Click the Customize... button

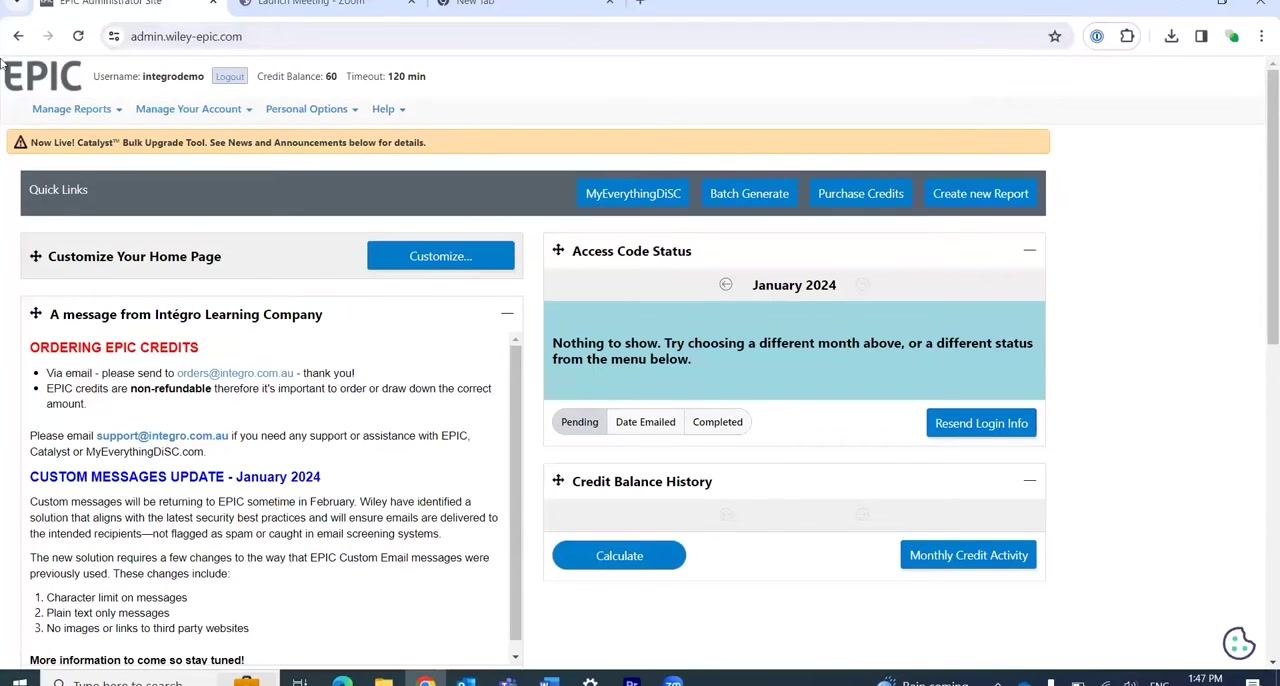pos(440,256)
